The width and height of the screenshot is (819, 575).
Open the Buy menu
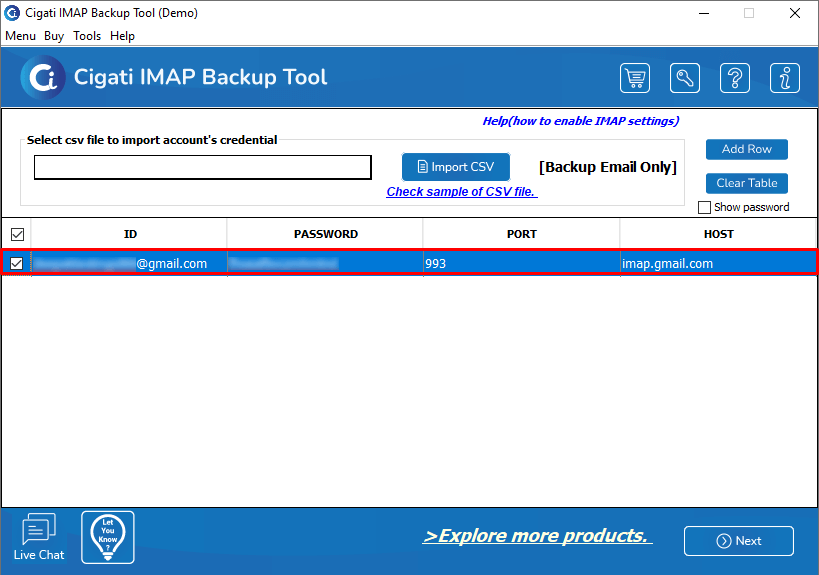(54, 36)
